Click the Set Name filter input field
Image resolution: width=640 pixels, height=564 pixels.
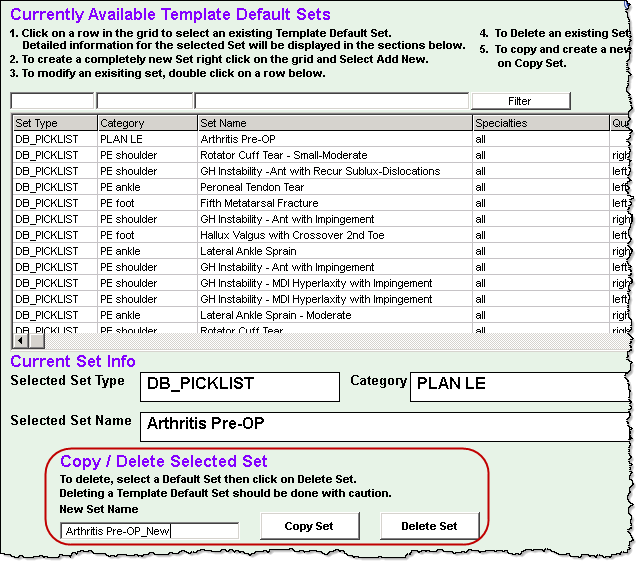[x=332, y=101]
